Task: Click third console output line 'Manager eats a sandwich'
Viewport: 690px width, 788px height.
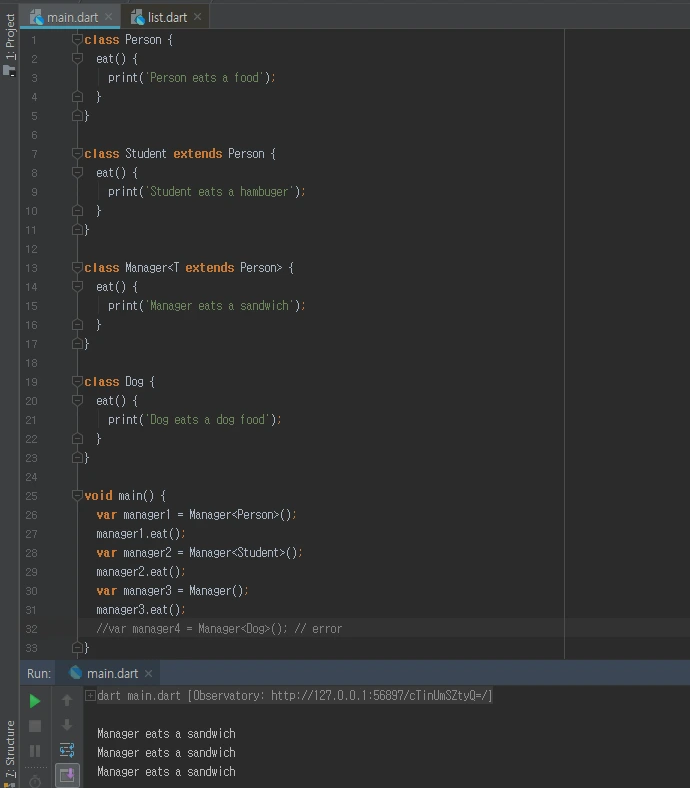Action: (166, 772)
